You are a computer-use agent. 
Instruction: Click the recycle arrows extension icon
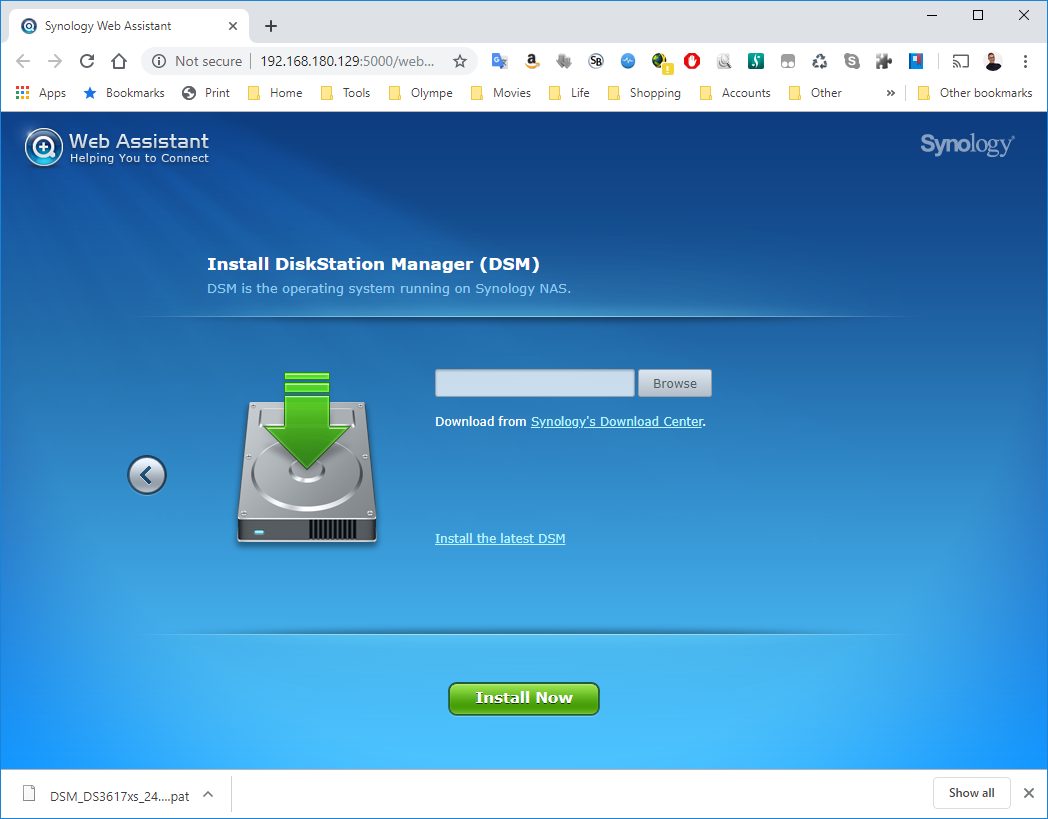click(819, 62)
